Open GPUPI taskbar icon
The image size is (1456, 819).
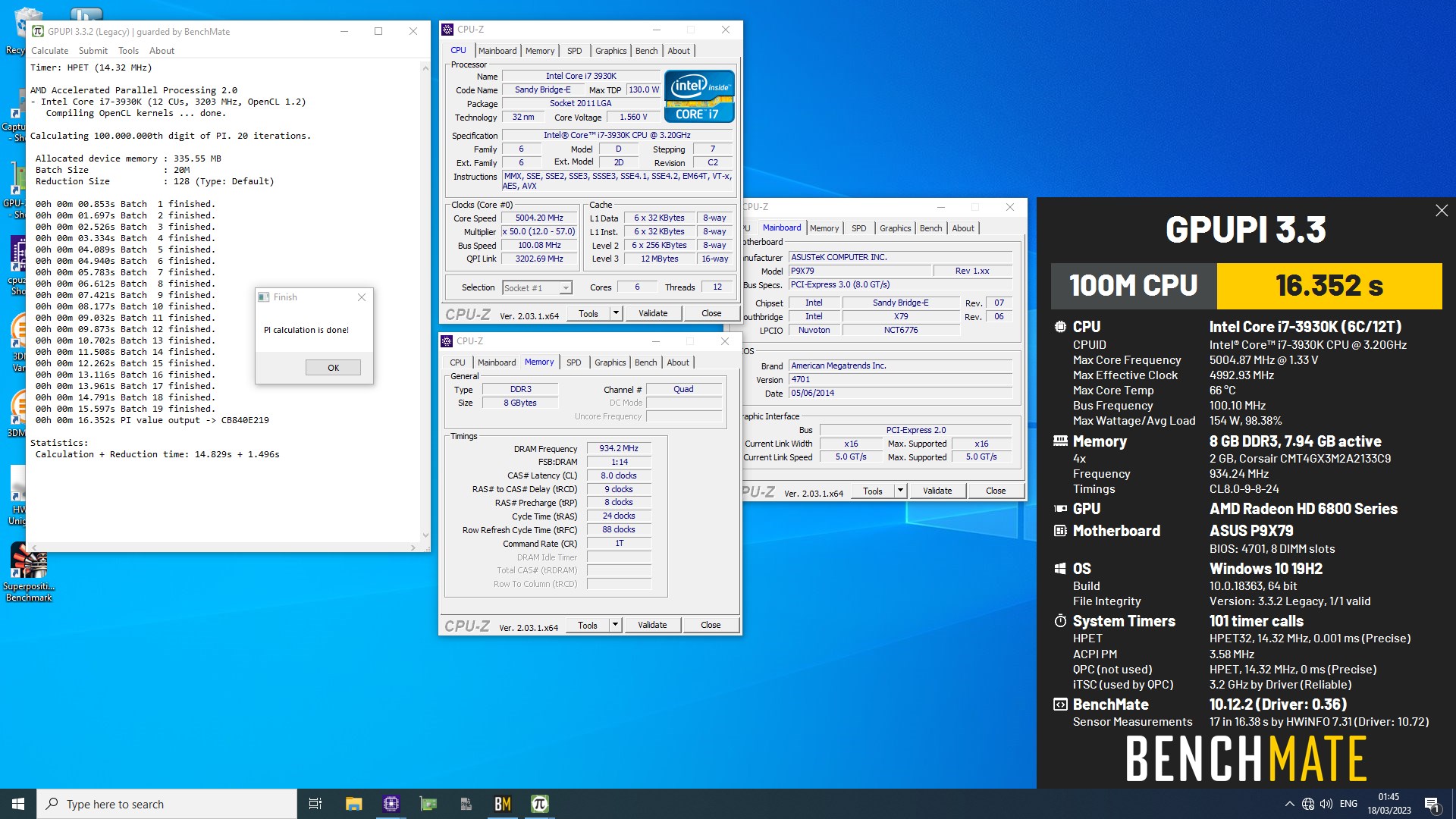539,804
